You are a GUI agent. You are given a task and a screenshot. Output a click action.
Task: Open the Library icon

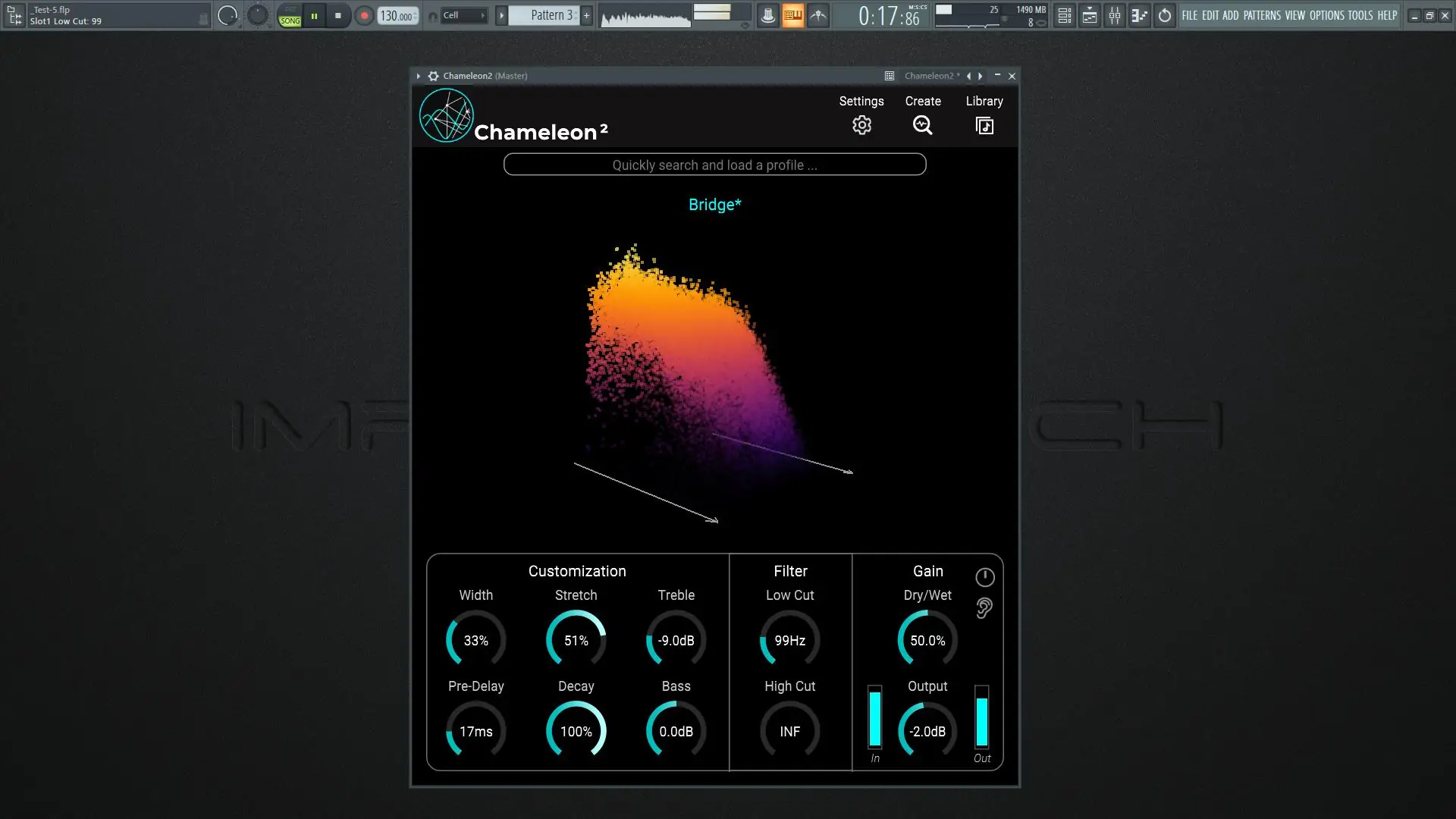[x=984, y=126]
